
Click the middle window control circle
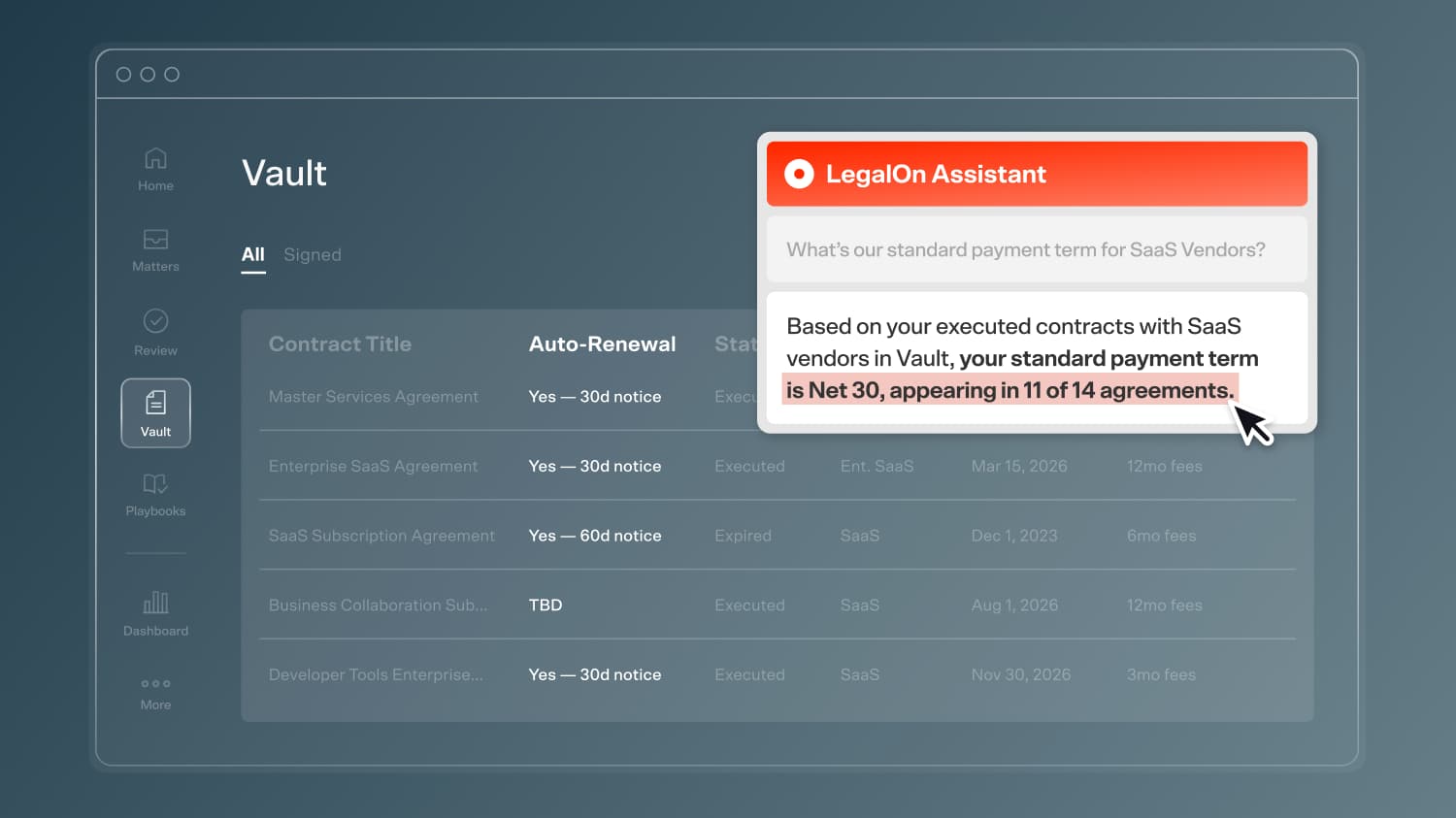(x=148, y=75)
